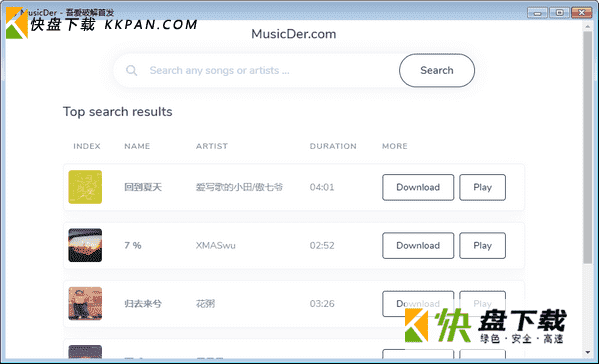The width and height of the screenshot is (599, 364).
Task: Click the vertical scrollbar thumb
Action: 588,147
